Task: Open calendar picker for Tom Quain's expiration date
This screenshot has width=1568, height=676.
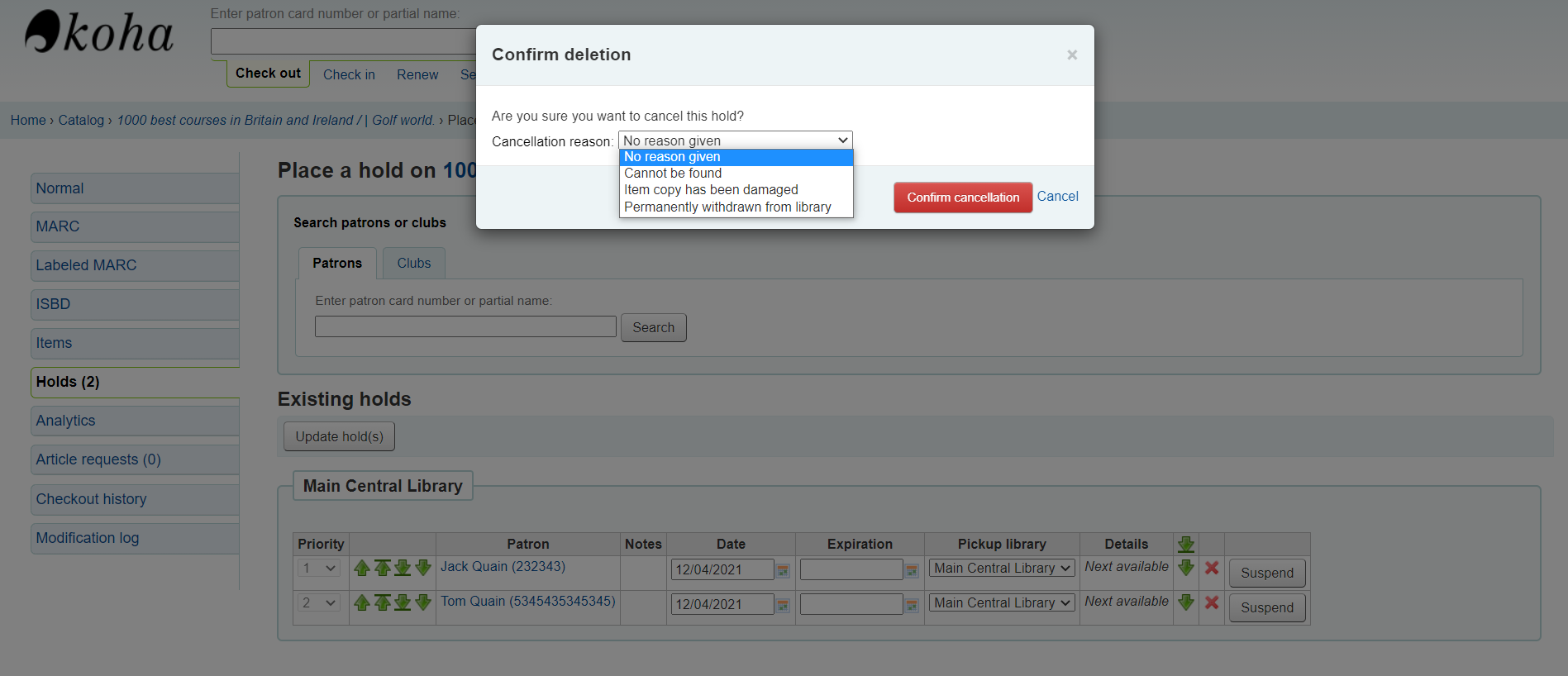Action: click(912, 605)
